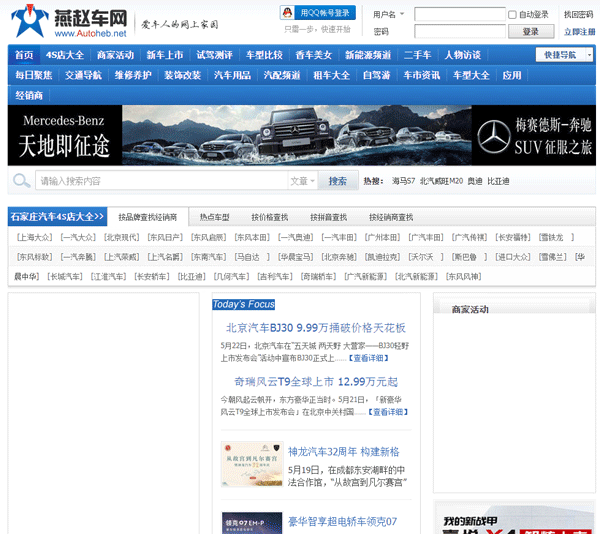
Task: Click the 登录 button
Action: (531, 31)
